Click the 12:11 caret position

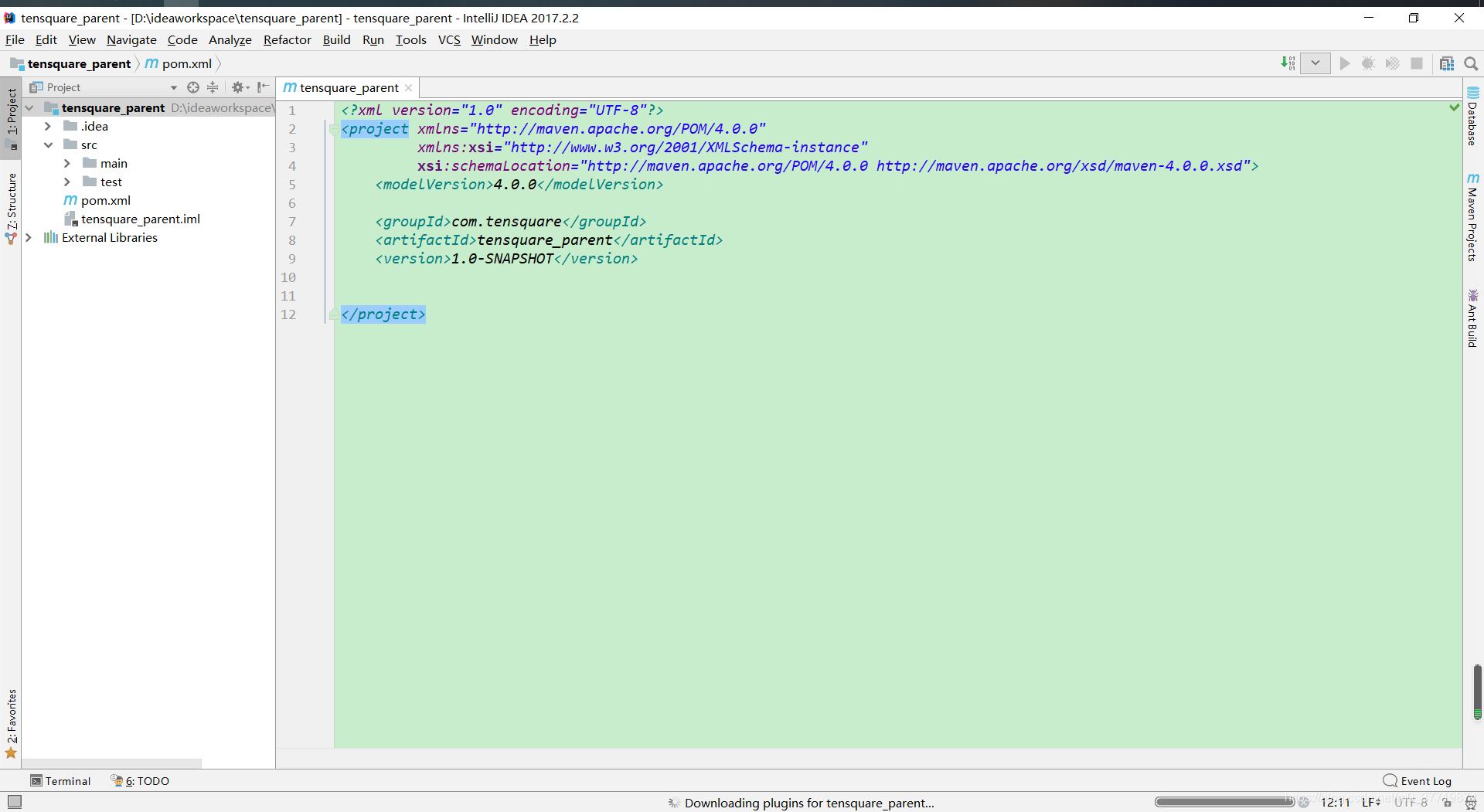pos(1335,803)
